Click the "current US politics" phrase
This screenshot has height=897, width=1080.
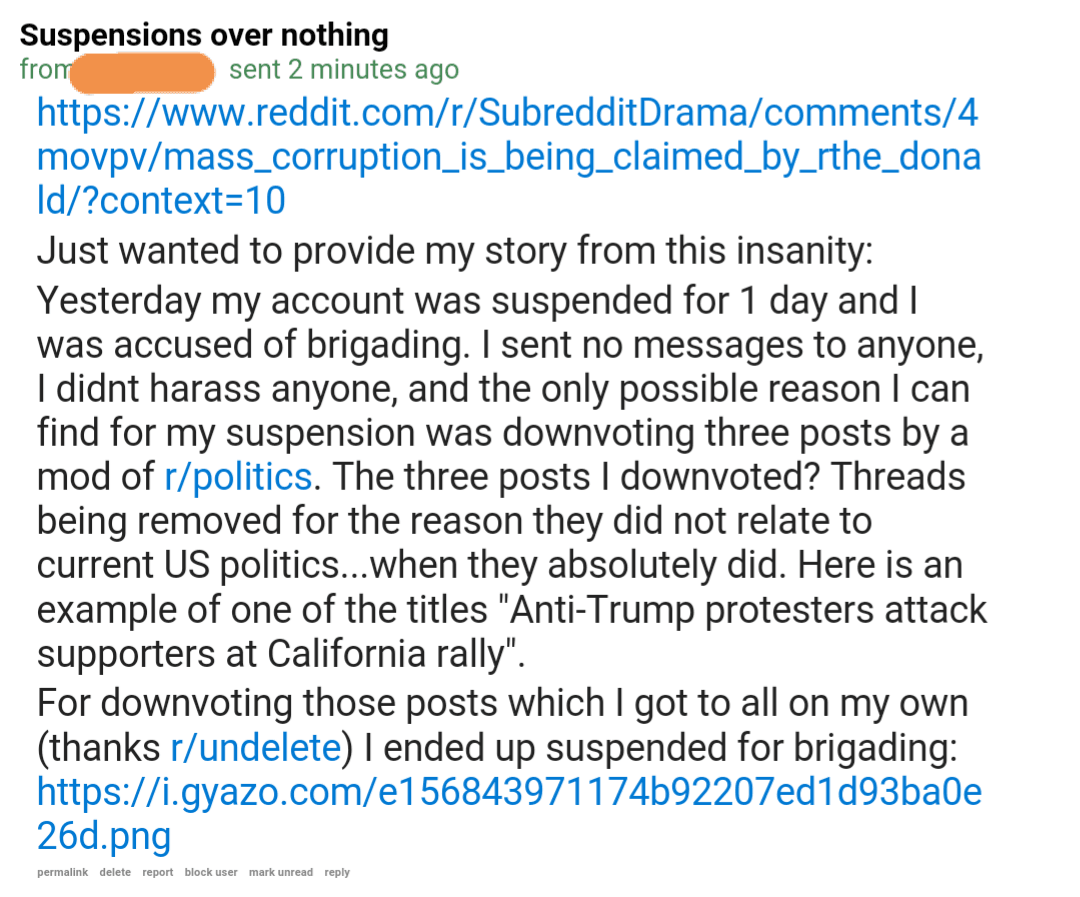[188, 566]
